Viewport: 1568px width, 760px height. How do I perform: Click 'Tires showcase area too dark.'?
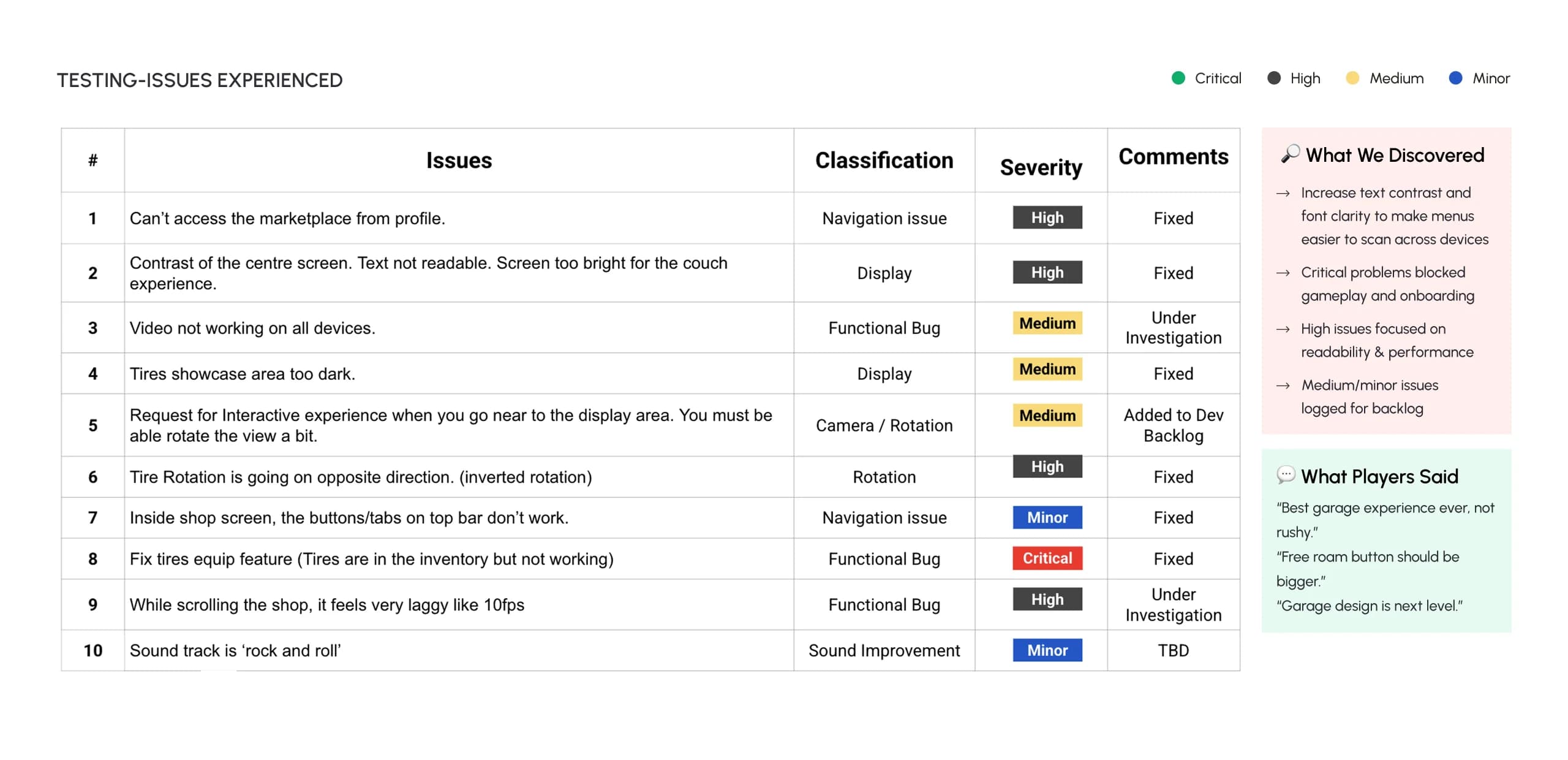point(243,374)
